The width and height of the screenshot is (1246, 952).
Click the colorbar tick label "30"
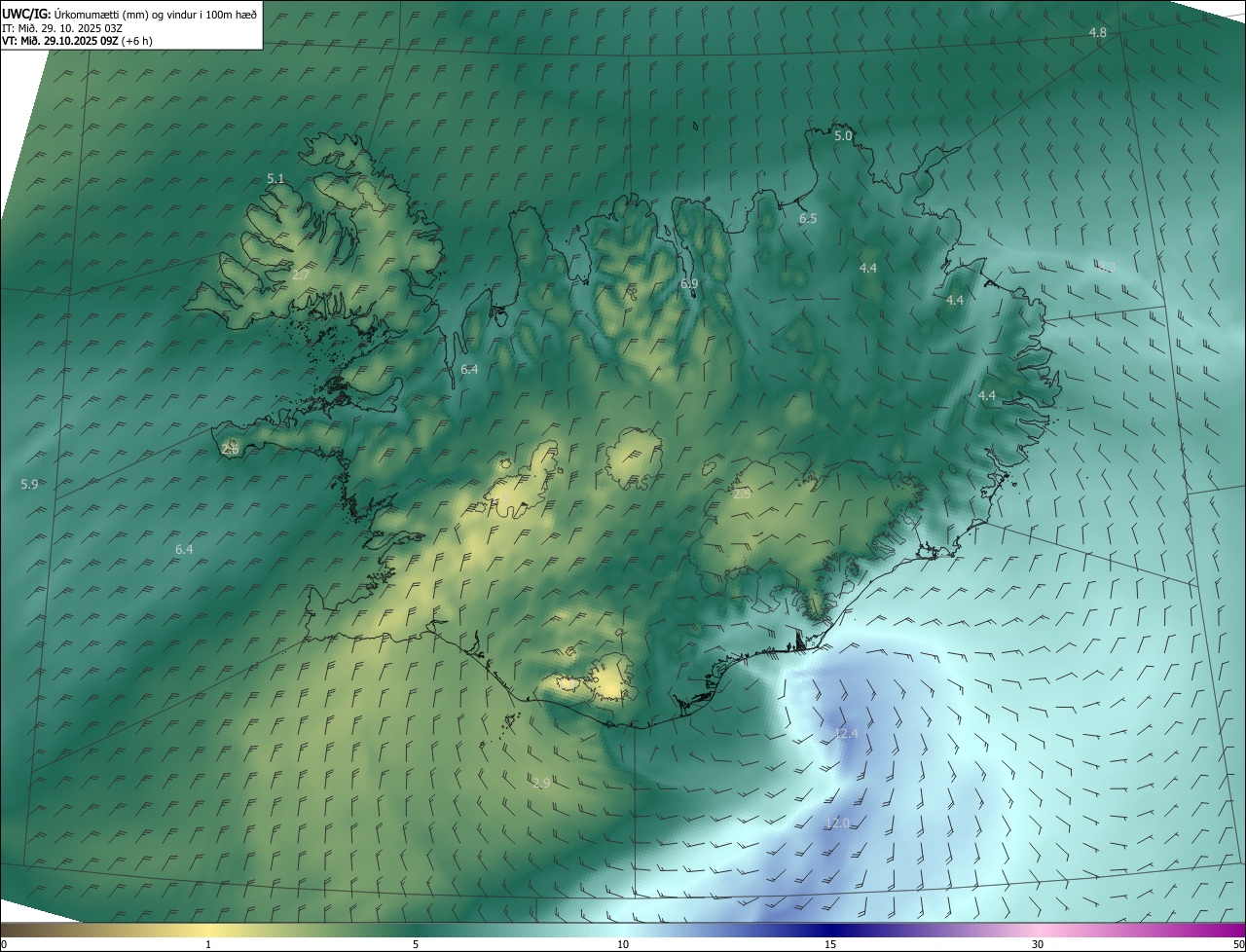pos(1038,944)
